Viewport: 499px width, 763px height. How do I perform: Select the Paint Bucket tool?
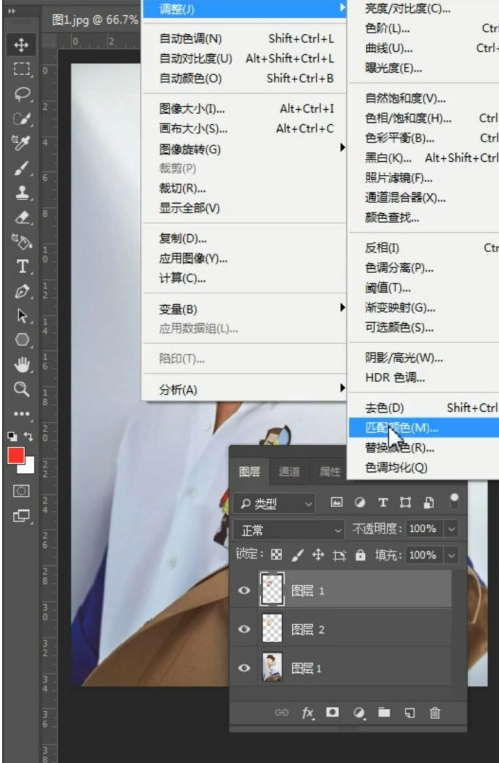pyautogui.click(x=21, y=242)
